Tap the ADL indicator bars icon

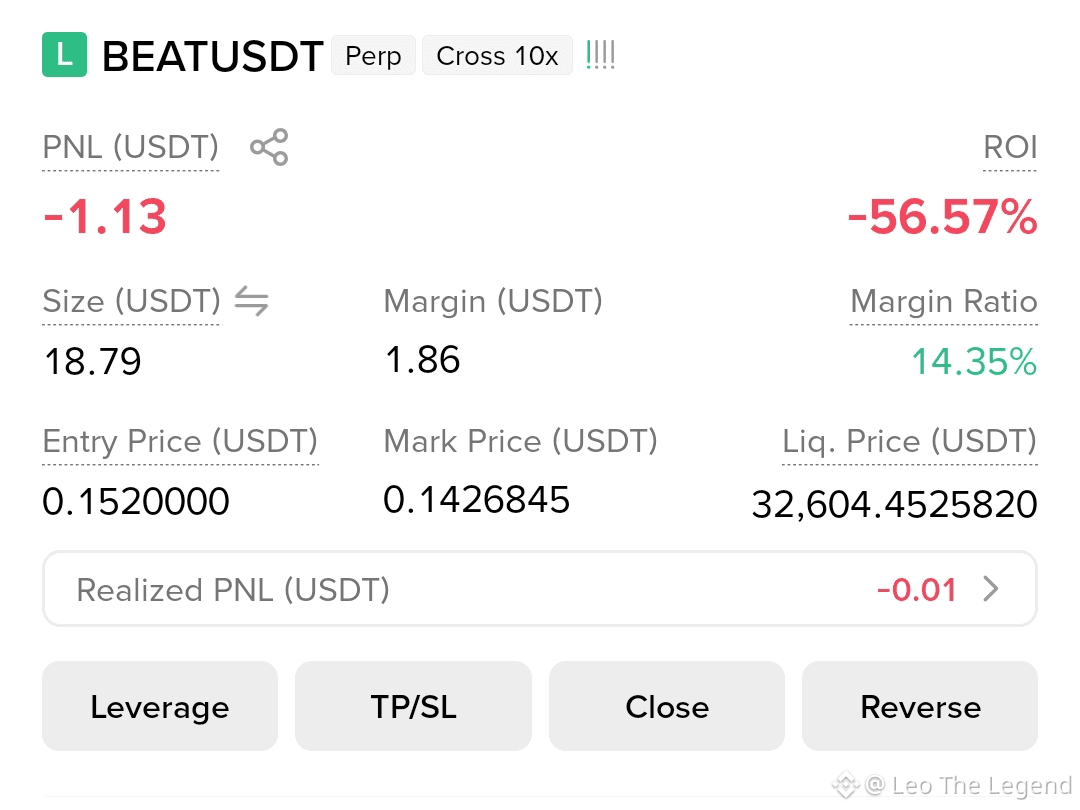(600, 55)
